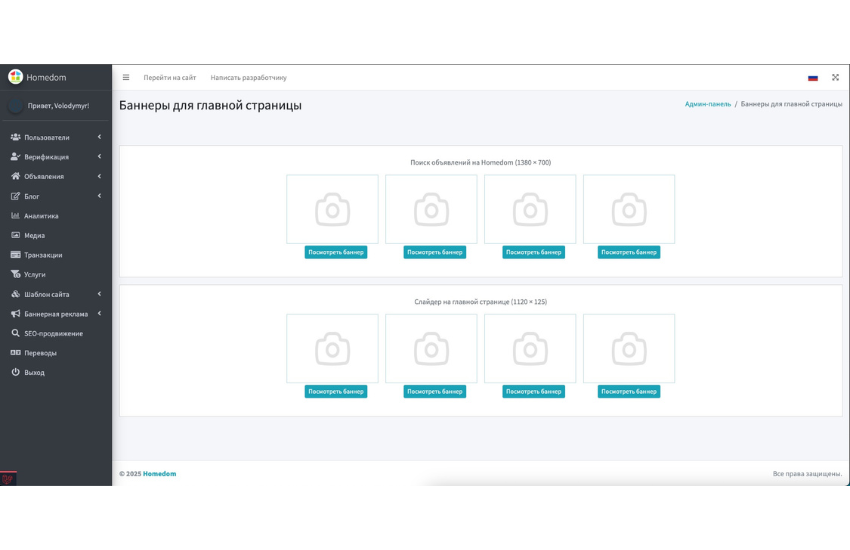
Task: Click Посмотреть баннер under first search banner
Action: (335, 252)
